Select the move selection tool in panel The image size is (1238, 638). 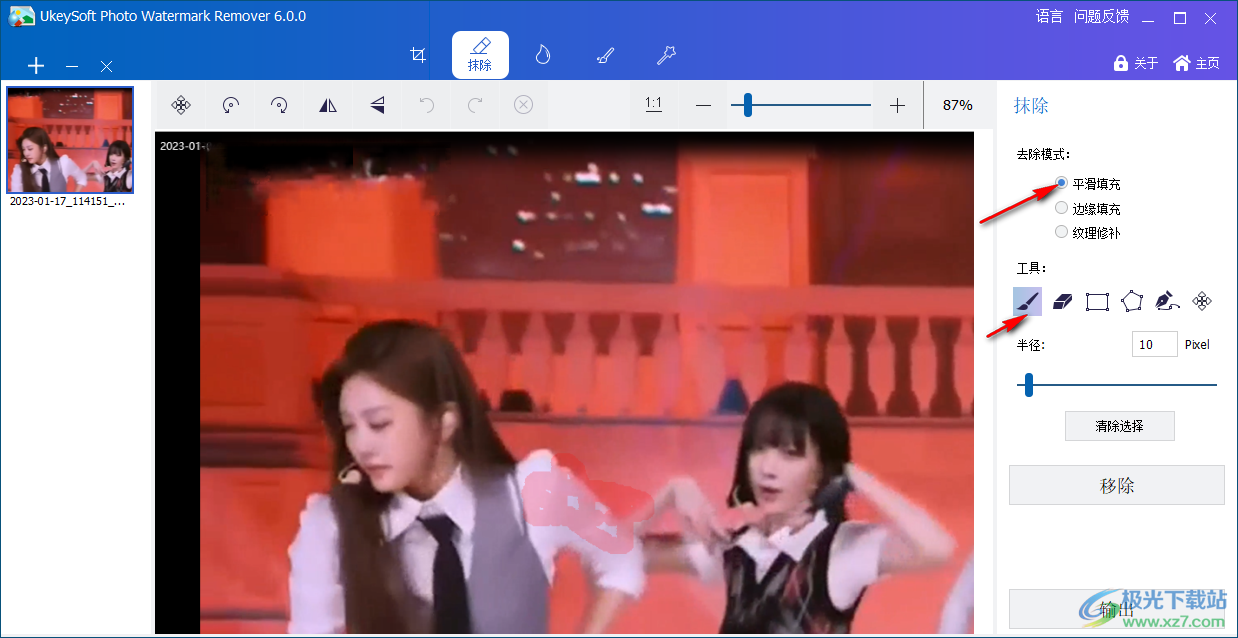(1203, 301)
